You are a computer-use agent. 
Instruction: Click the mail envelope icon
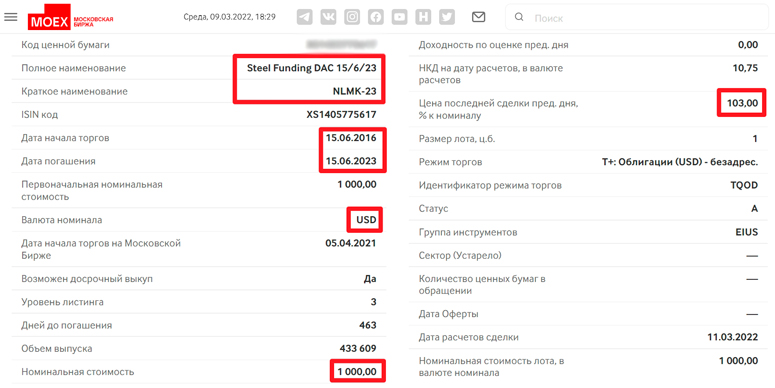click(x=478, y=17)
